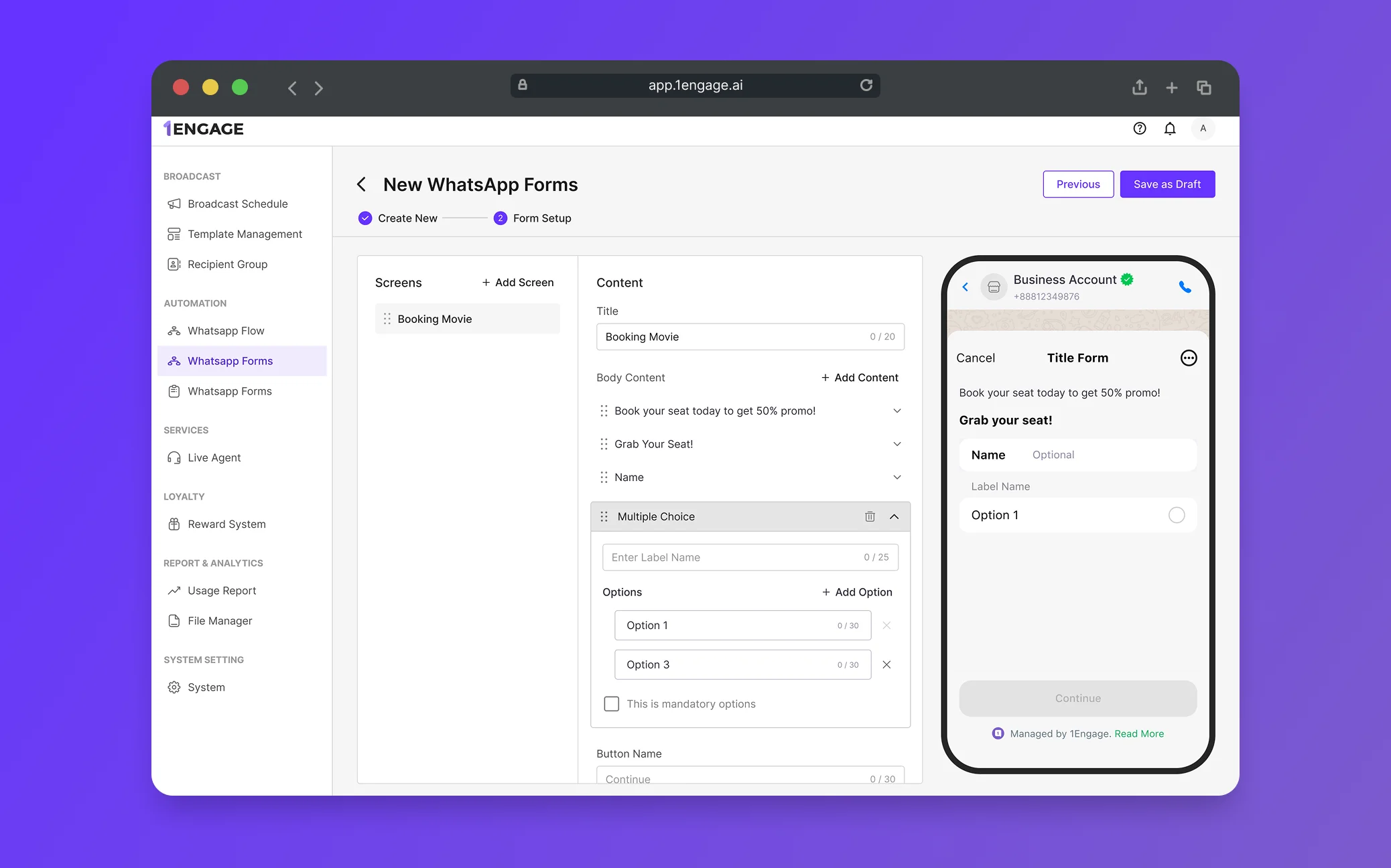The height and width of the screenshot is (868, 1391).
Task: Click drag handle beside Grab Your Seat!
Action: [604, 444]
